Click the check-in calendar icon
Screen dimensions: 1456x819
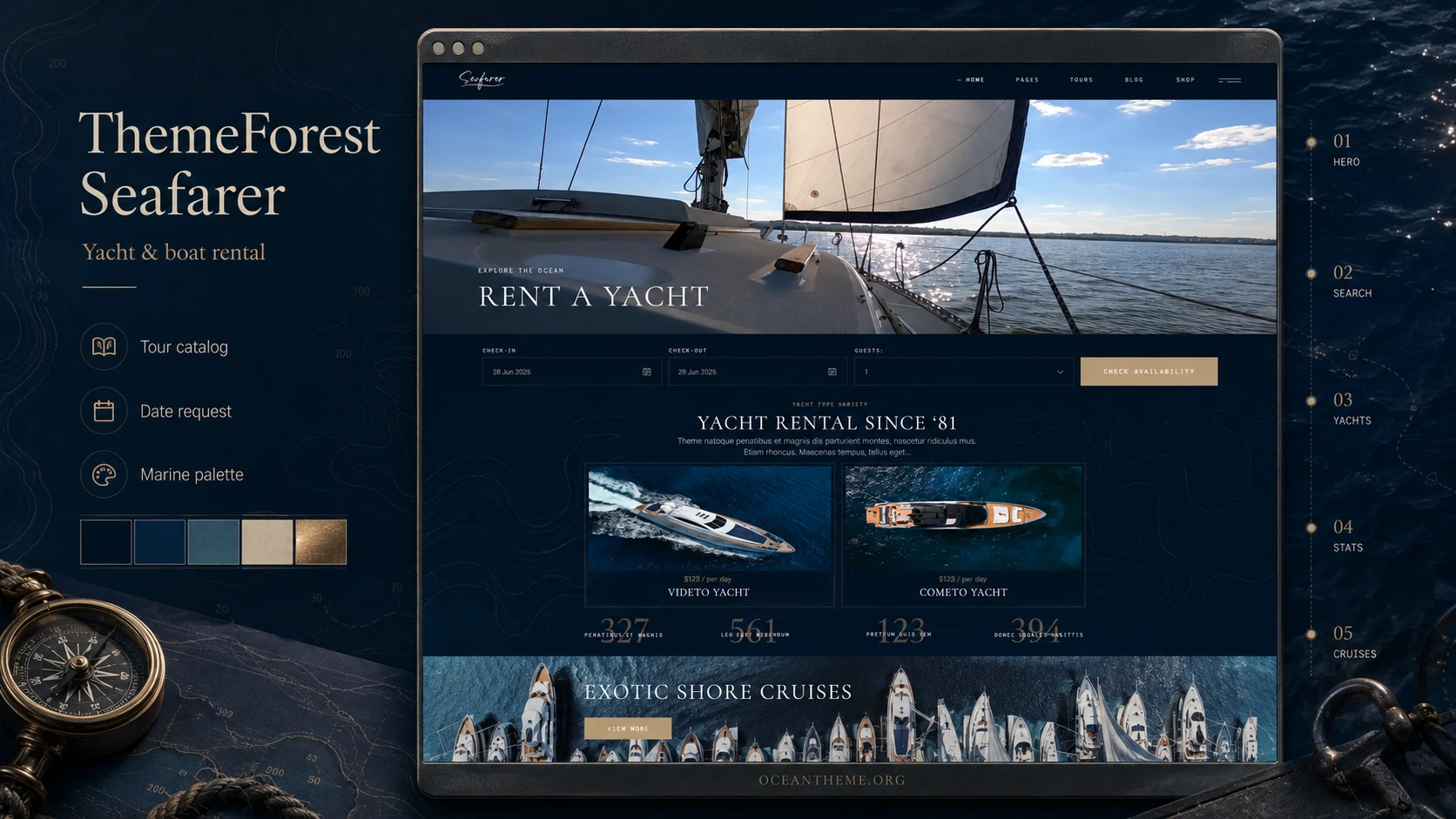click(647, 372)
